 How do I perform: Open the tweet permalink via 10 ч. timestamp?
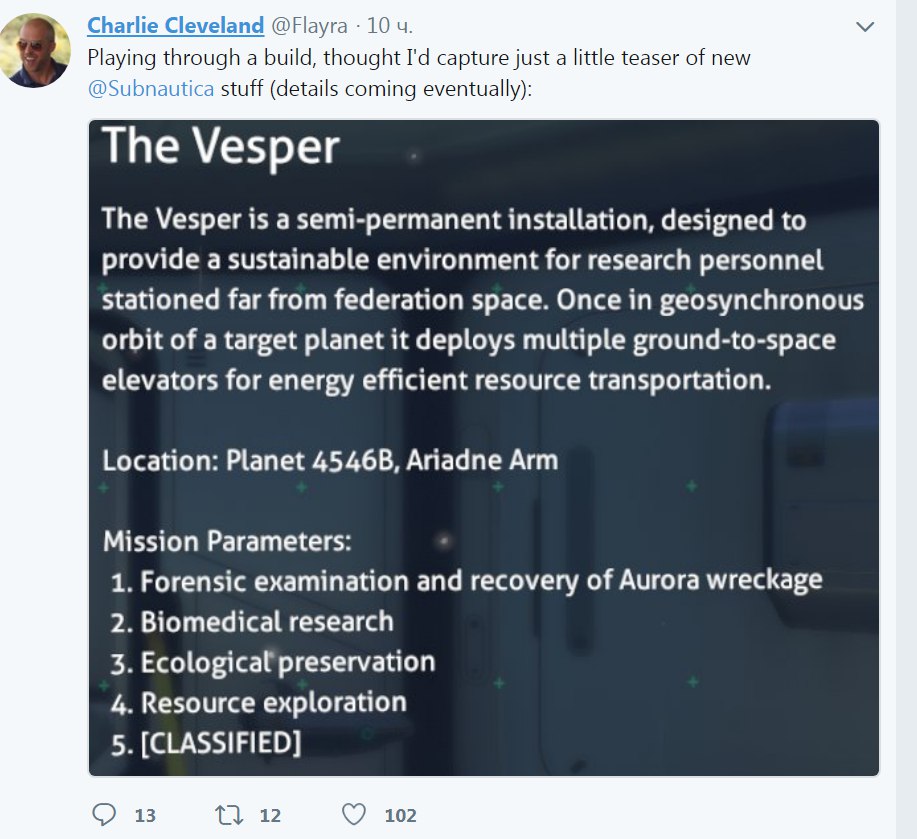click(389, 26)
